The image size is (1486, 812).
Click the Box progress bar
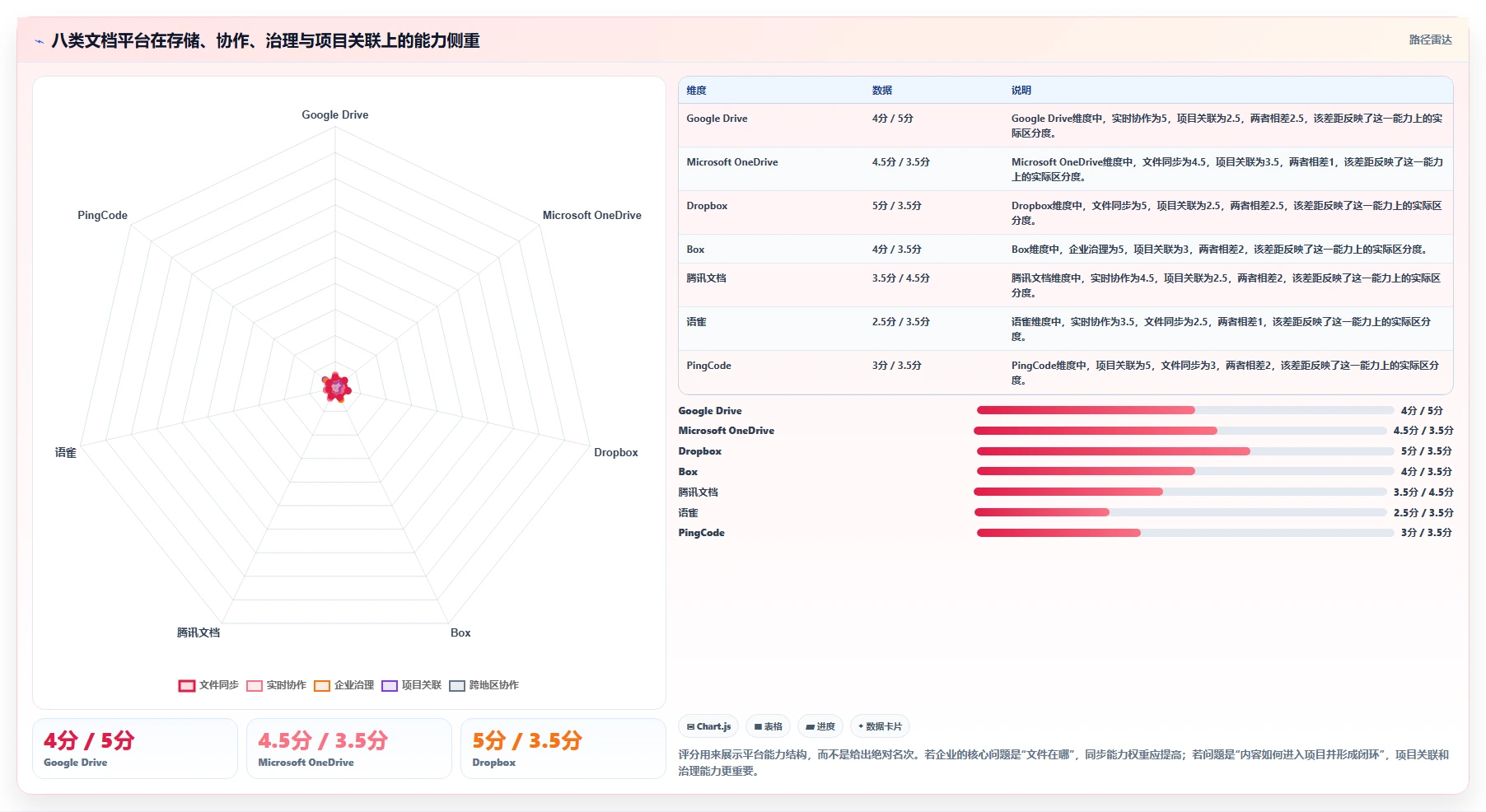click(x=1185, y=472)
